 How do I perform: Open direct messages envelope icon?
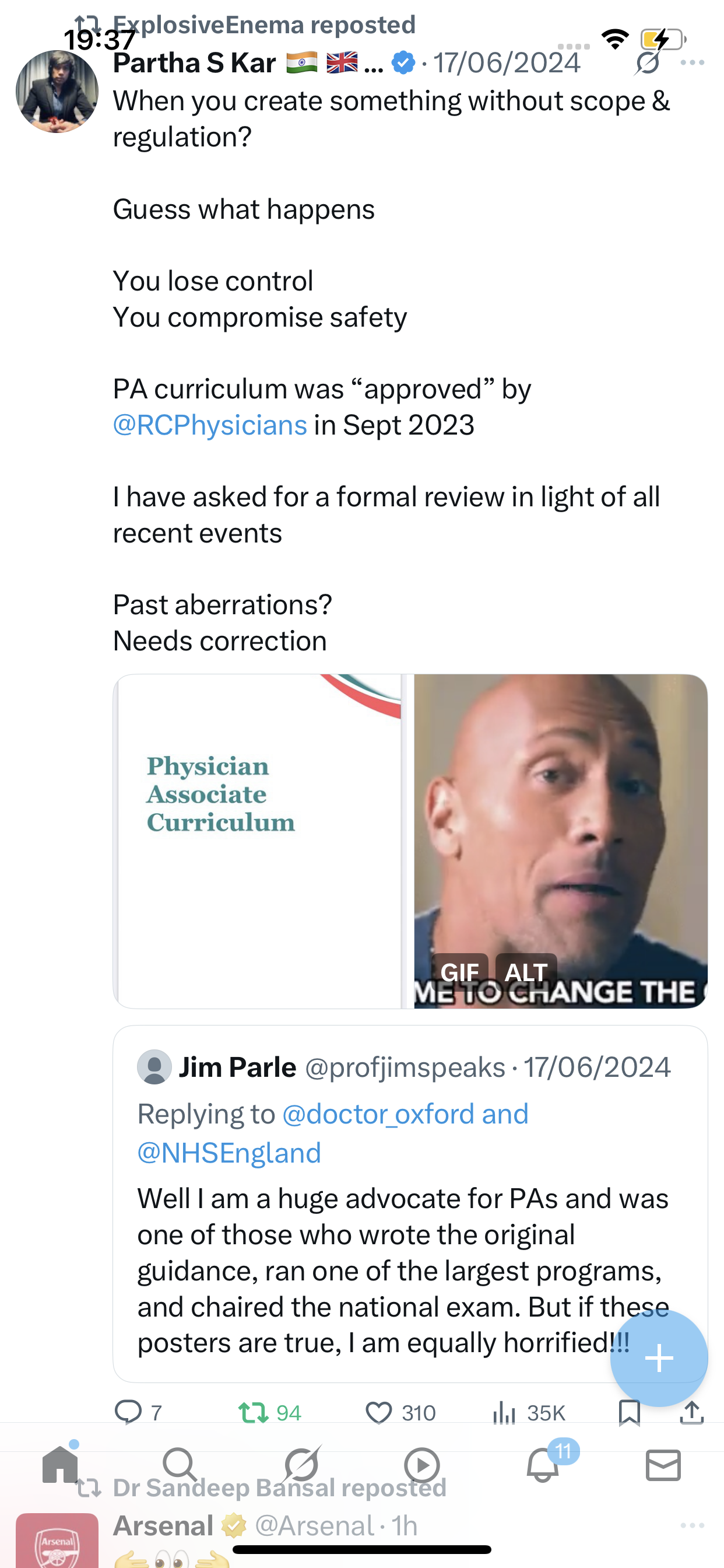663,1465
